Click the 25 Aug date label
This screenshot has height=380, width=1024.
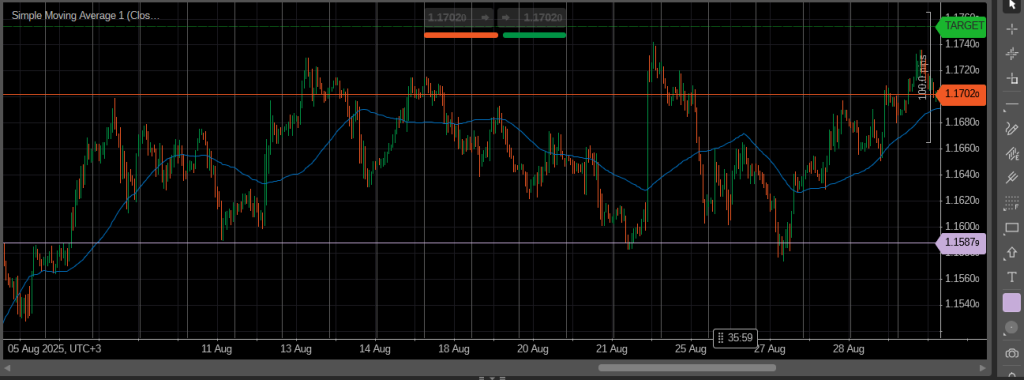(691, 349)
